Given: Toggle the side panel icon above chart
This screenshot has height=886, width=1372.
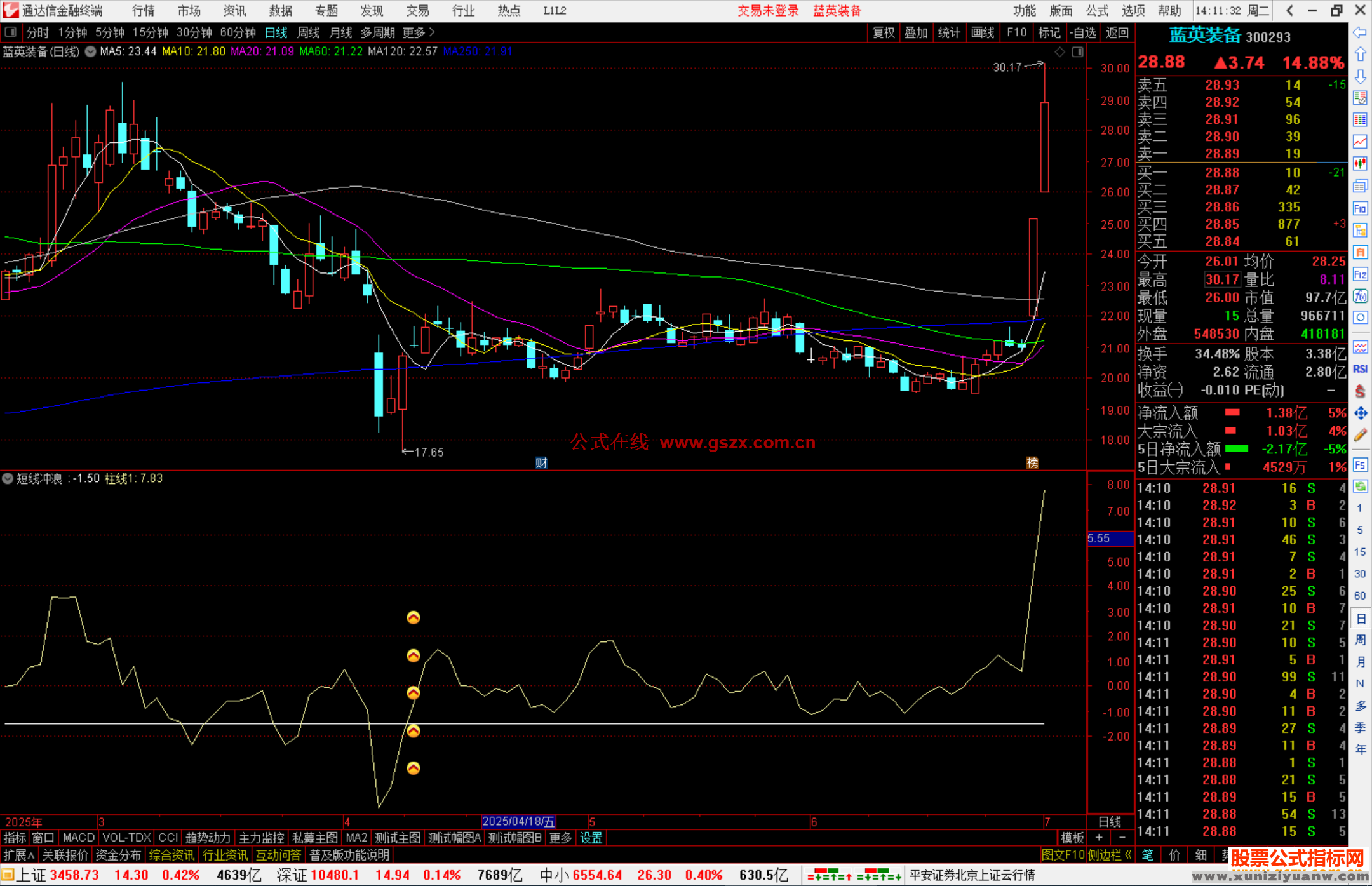Looking at the screenshot, I should [1078, 52].
